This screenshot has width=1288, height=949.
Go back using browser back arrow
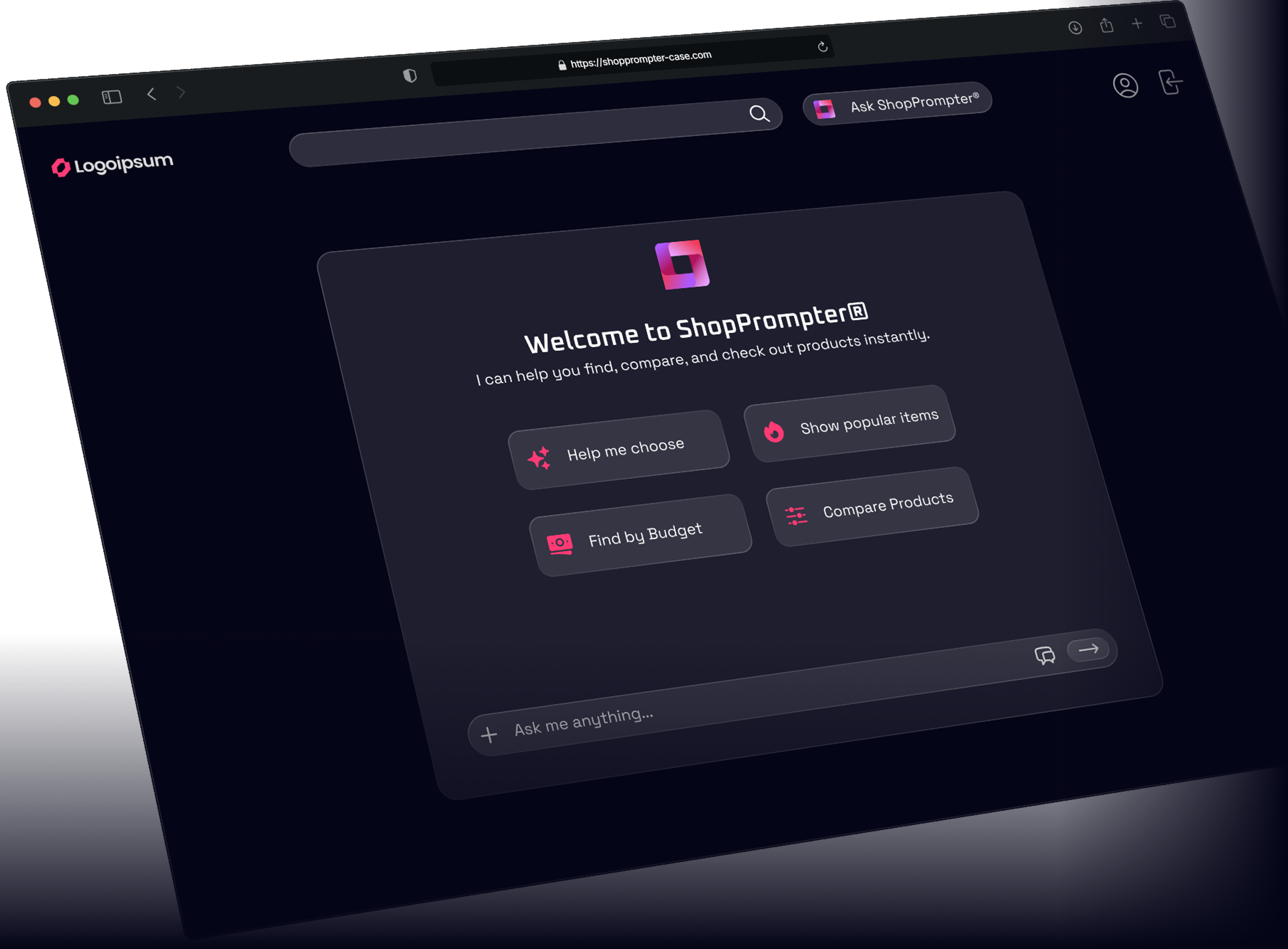[x=151, y=94]
